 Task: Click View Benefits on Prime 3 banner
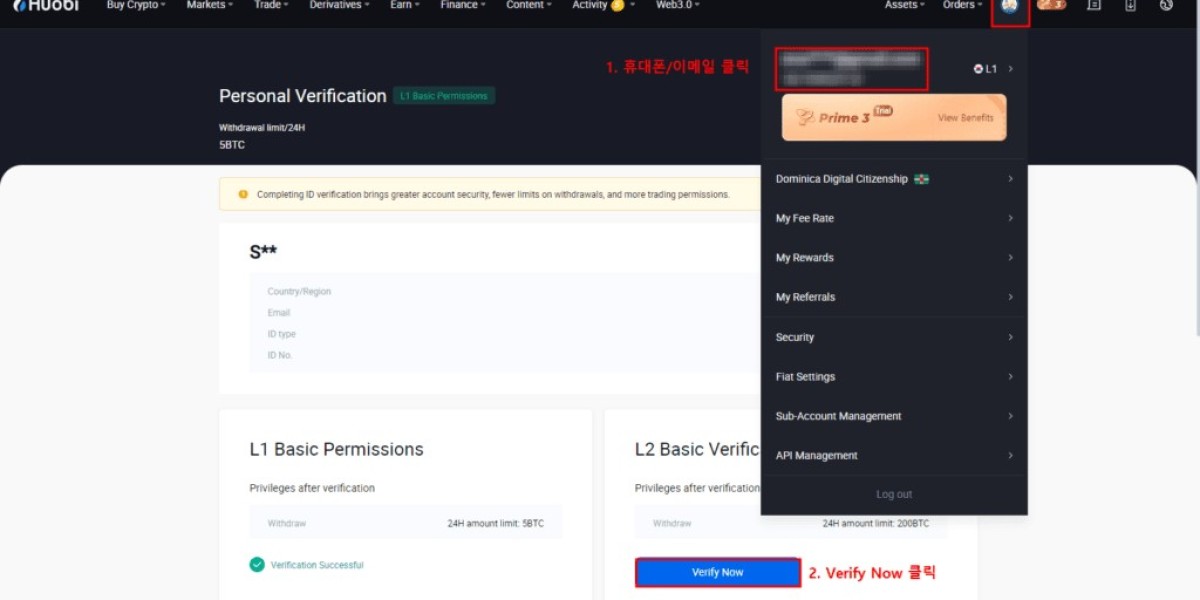click(x=966, y=118)
